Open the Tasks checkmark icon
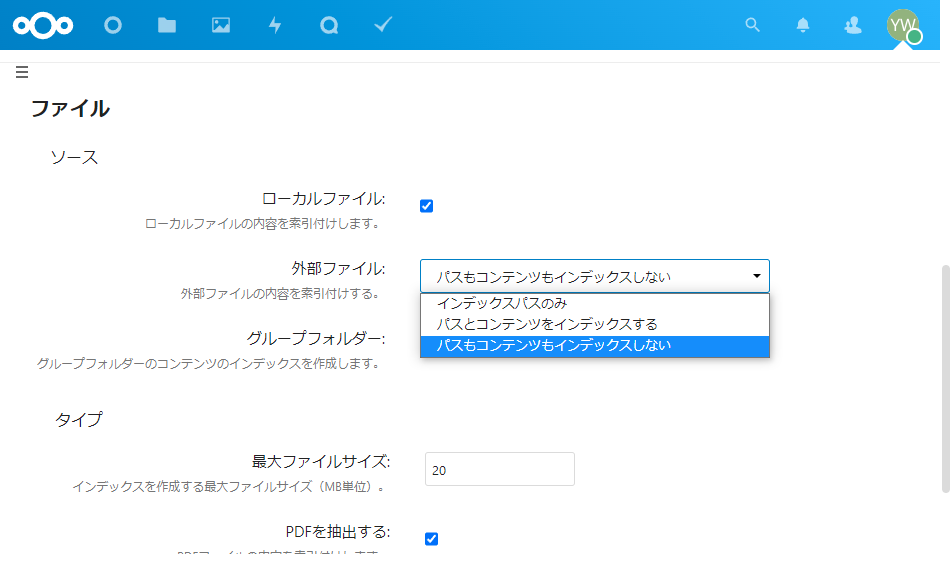Viewport: 952px width, 566px height. click(383, 25)
